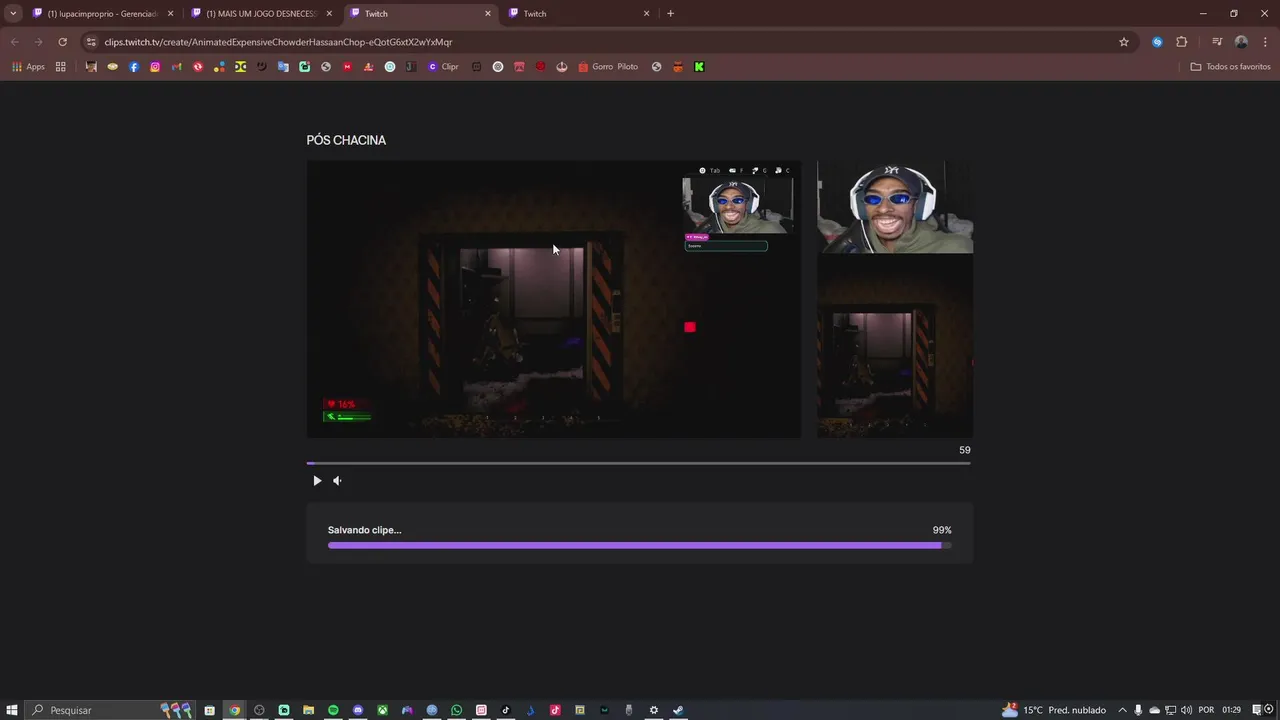Open the Apps bookmarks shortcut
Image resolution: width=1280 pixels, height=720 pixels.
click(28, 67)
